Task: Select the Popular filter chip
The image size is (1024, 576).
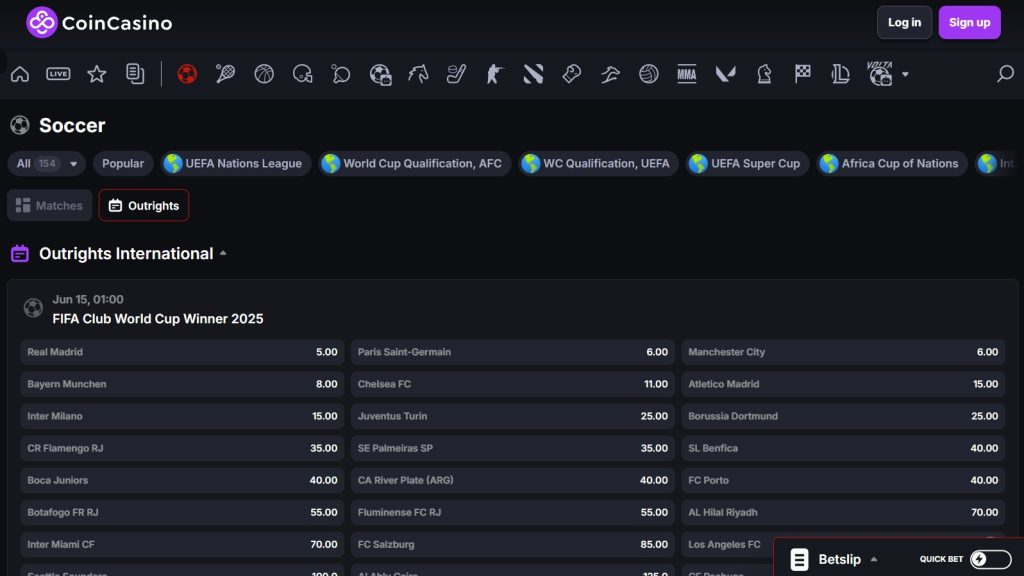Action: coord(123,163)
